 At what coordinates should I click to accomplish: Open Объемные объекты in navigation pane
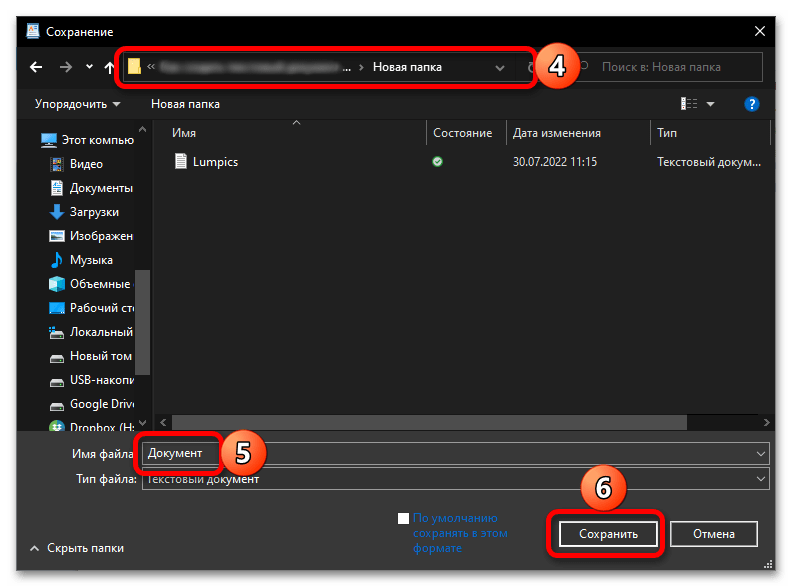[91, 284]
